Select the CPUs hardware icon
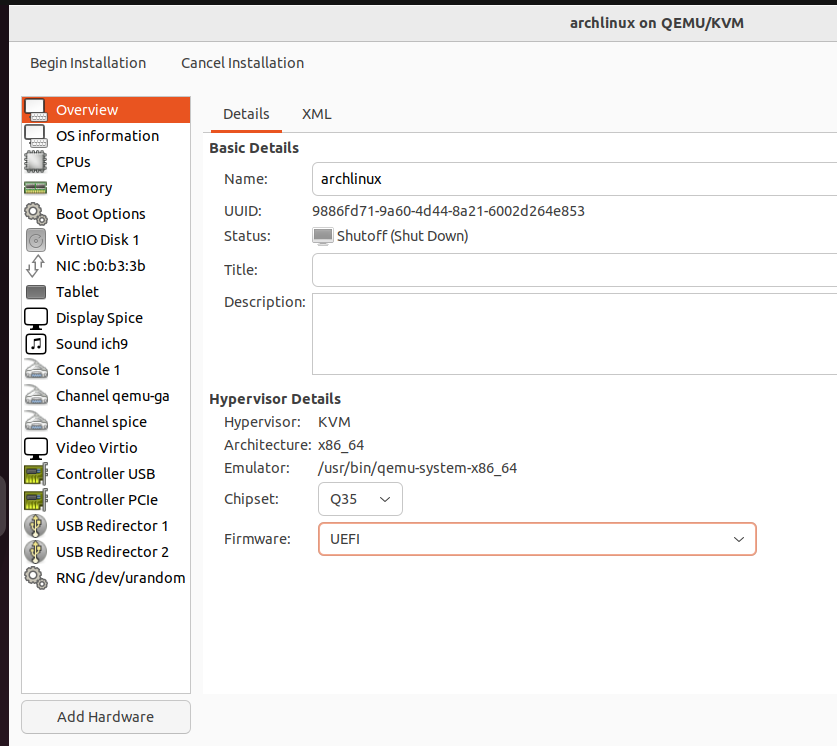The image size is (837, 746). click(35, 161)
